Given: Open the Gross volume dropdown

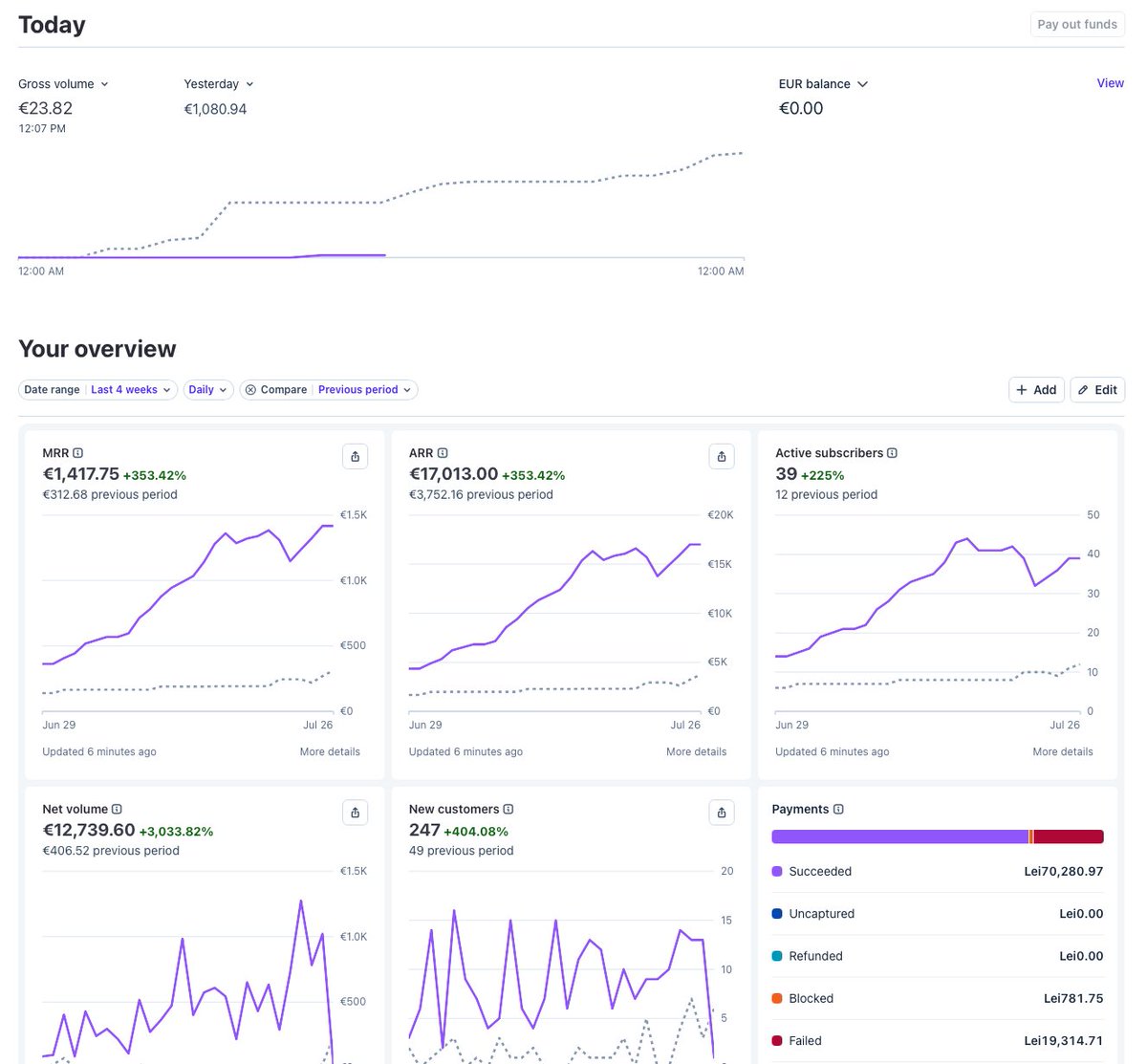Looking at the screenshot, I should [x=63, y=84].
